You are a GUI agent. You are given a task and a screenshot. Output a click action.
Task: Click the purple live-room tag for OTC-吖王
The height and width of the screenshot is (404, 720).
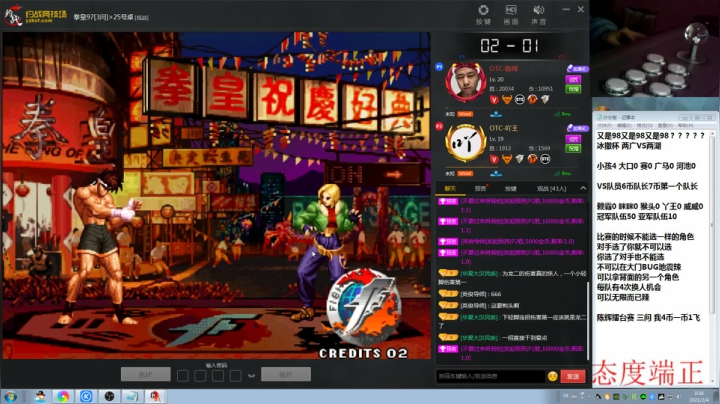(577, 128)
